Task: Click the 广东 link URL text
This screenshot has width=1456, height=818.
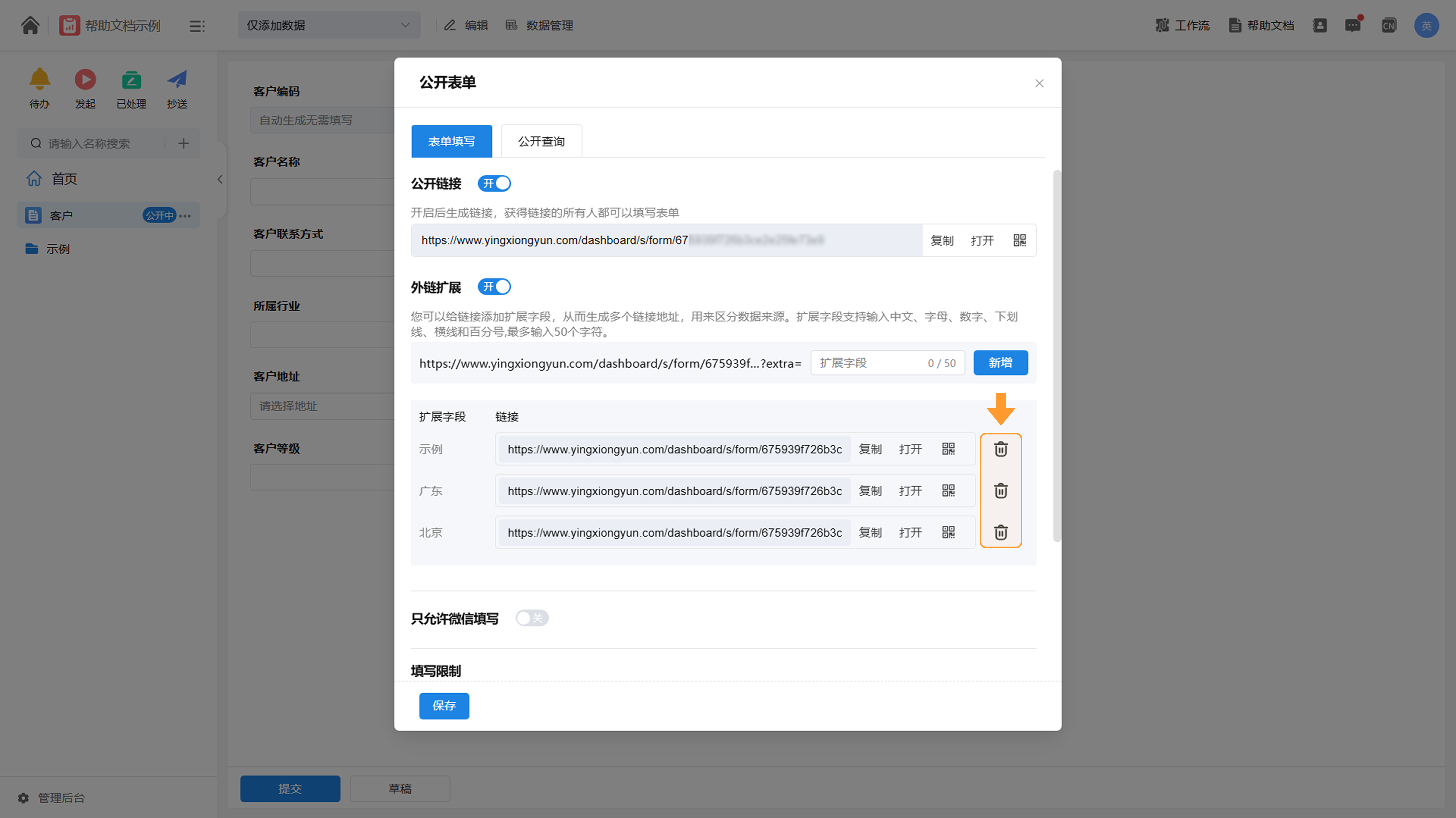Action: tap(674, 491)
